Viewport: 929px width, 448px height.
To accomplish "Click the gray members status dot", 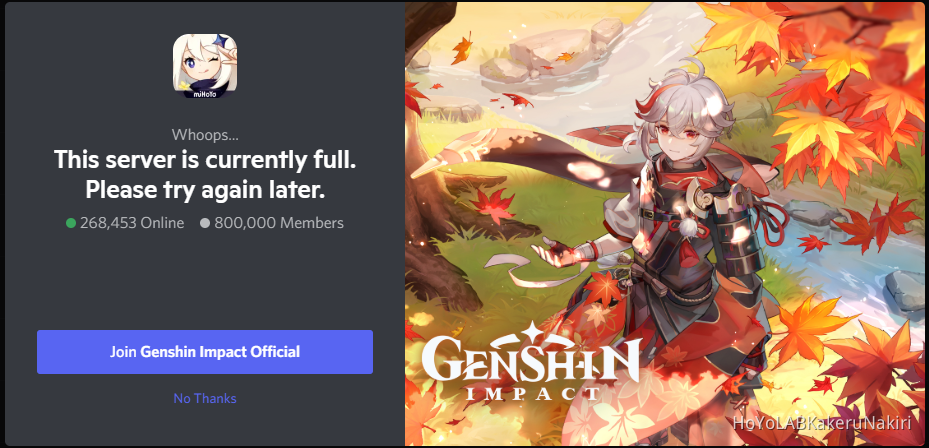I will 205,223.
